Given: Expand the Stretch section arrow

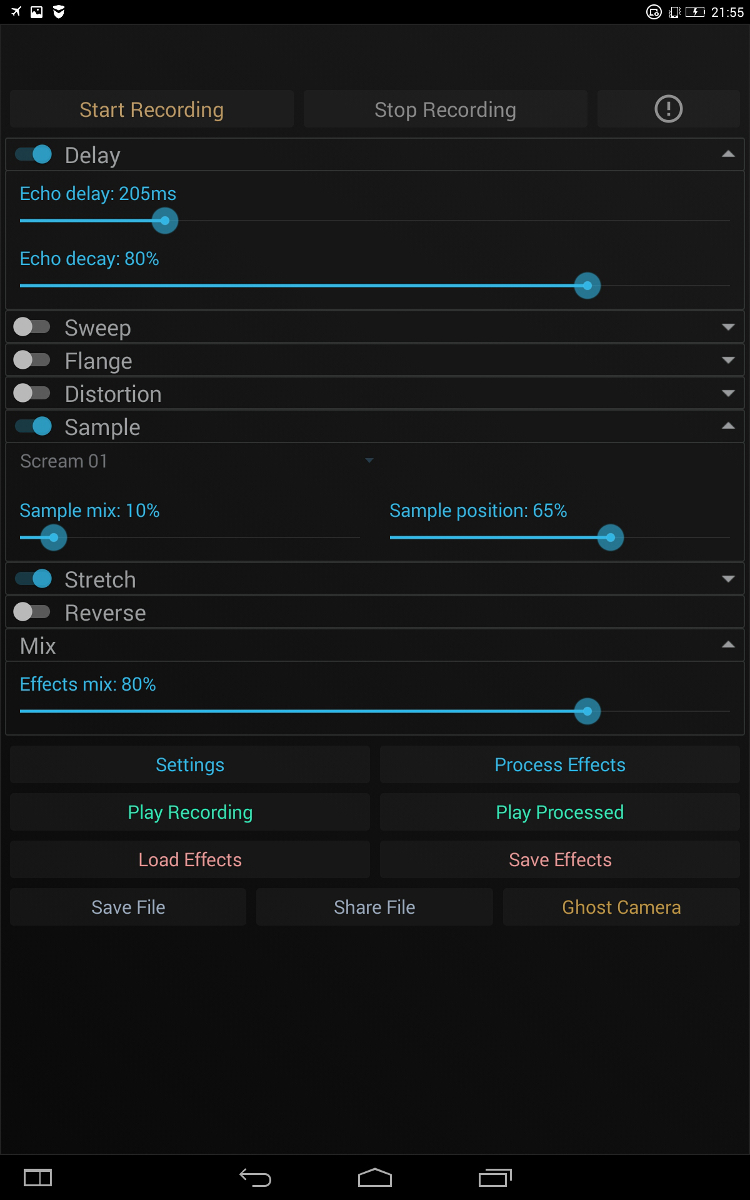Looking at the screenshot, I should click(x=728, y=579).
